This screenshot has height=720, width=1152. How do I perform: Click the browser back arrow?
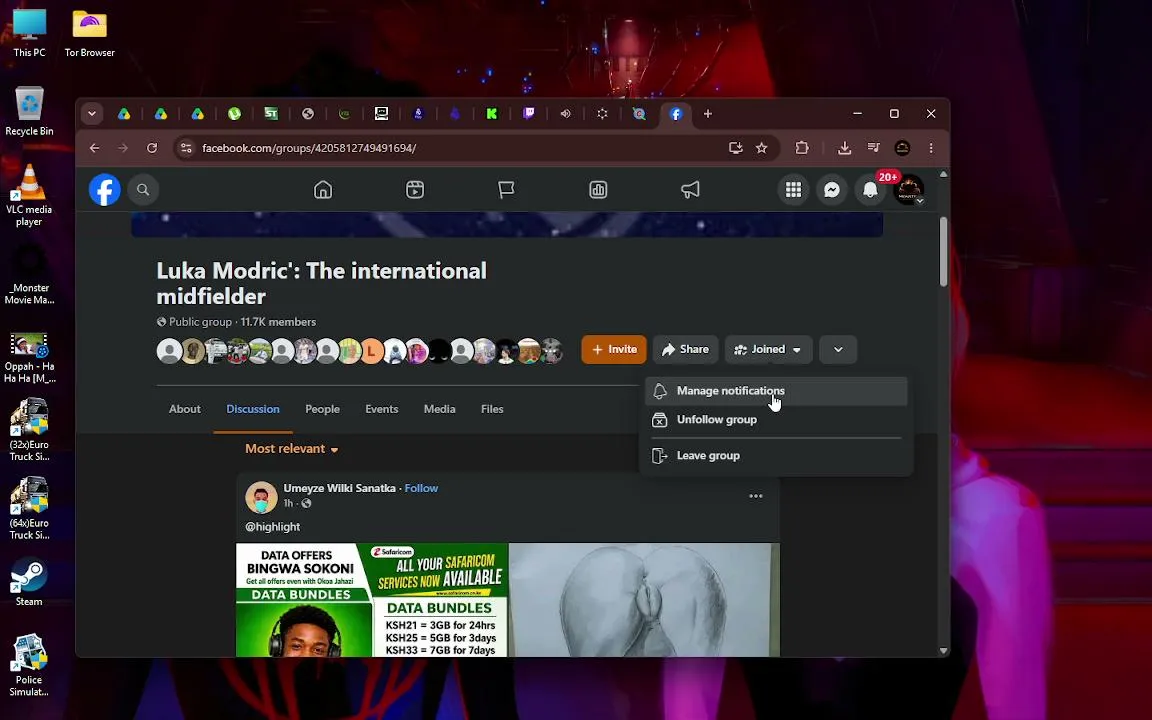[x=95, y=148]
